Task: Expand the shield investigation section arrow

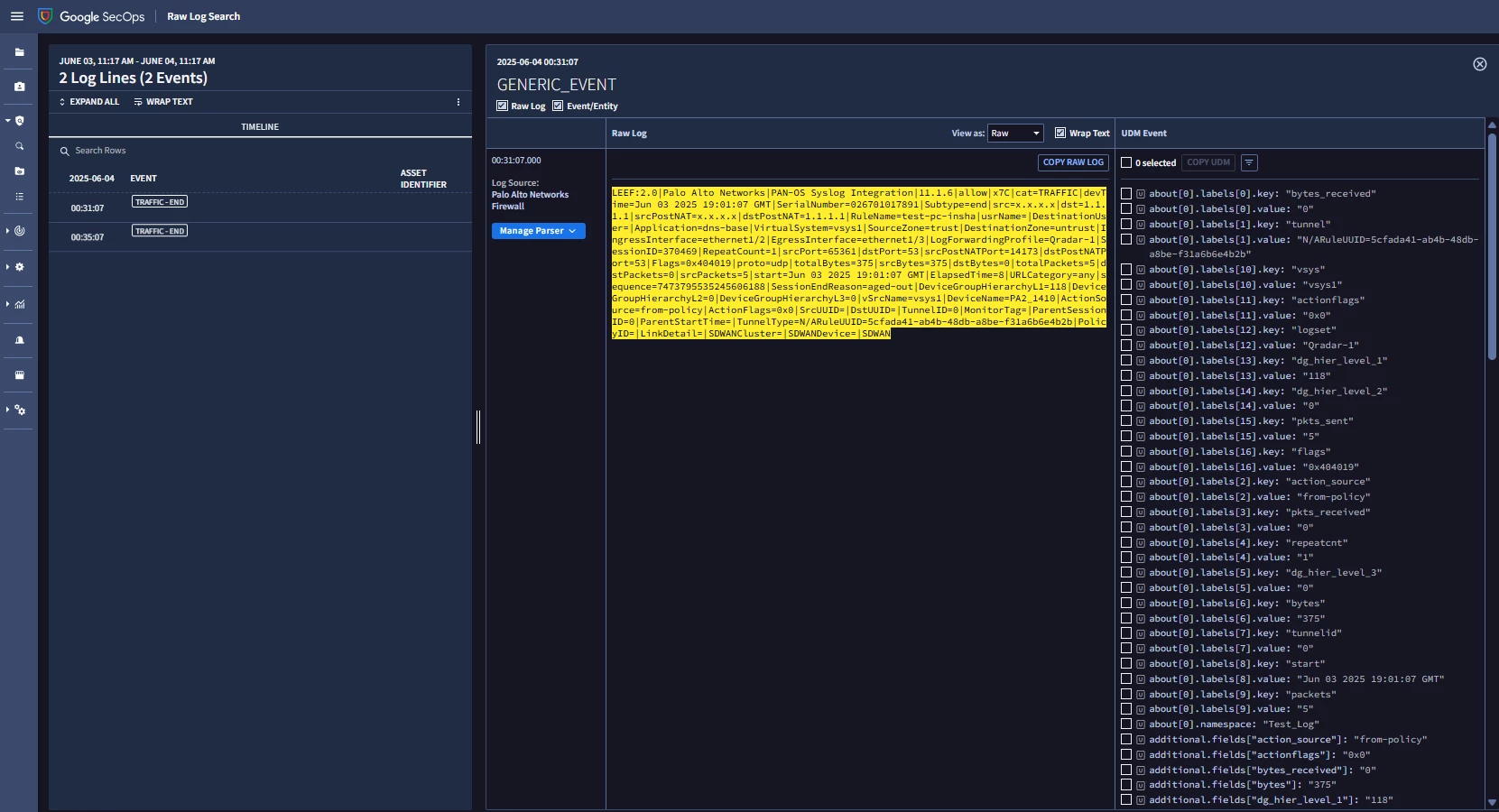Action: coord(7,120)
